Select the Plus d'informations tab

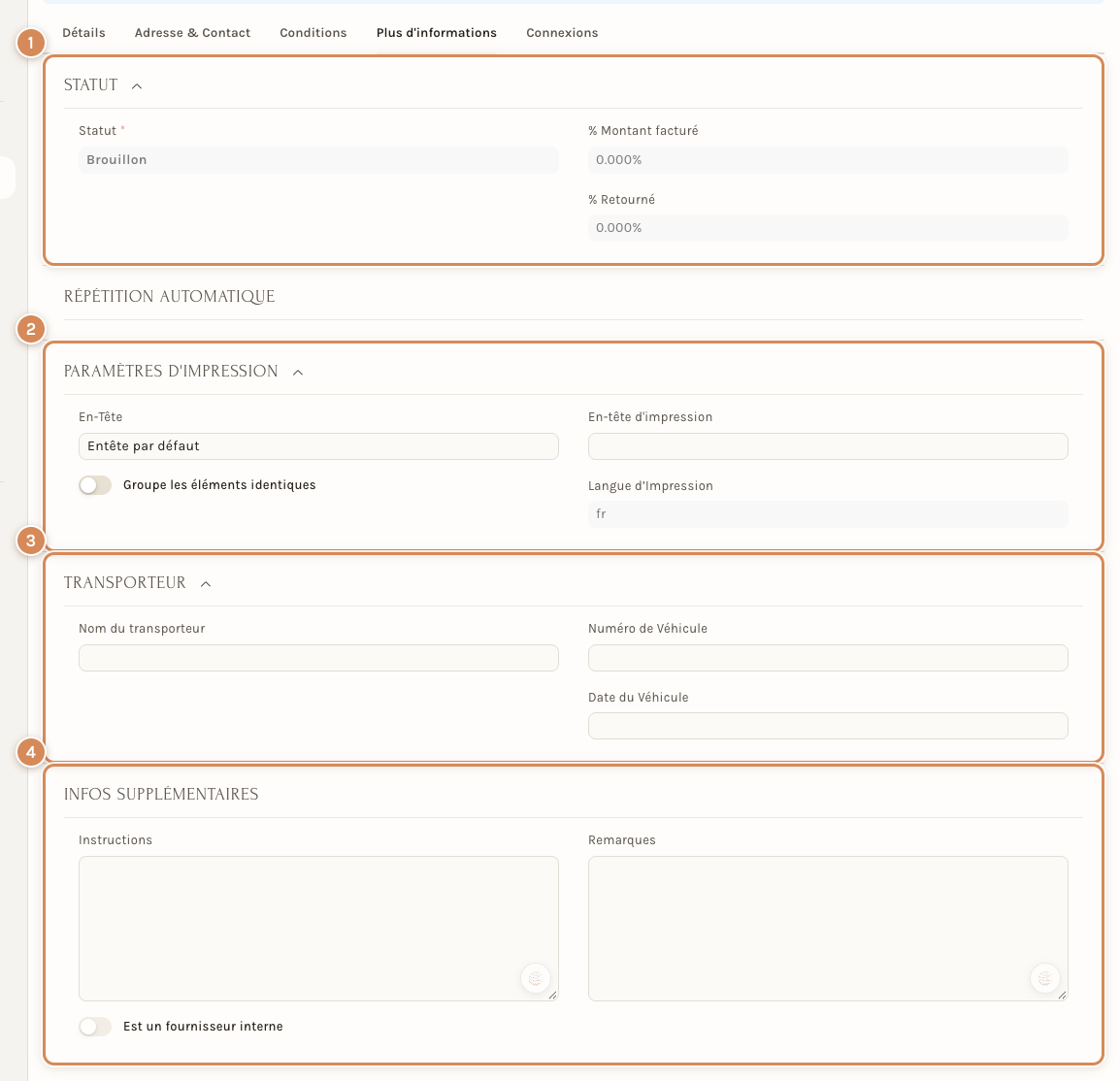pyautogui.click(x=437, y=33)
